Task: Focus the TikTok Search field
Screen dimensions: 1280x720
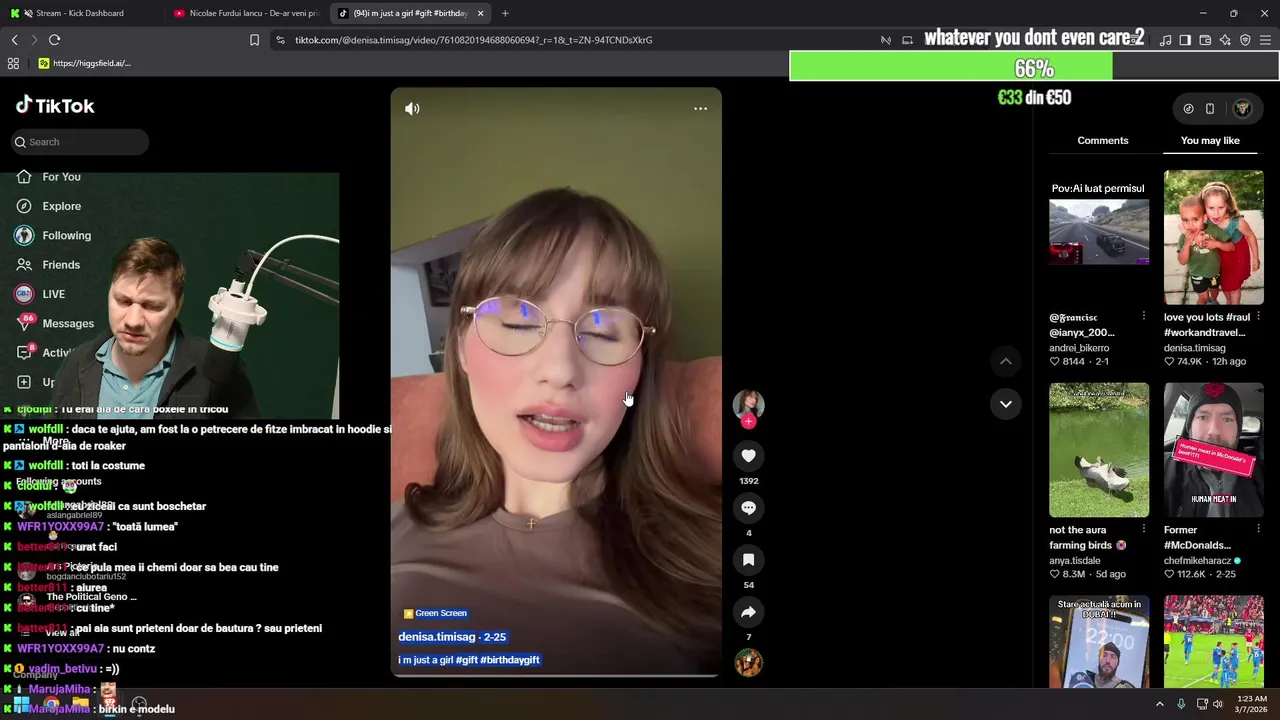Action: click(x=80, y=142)
